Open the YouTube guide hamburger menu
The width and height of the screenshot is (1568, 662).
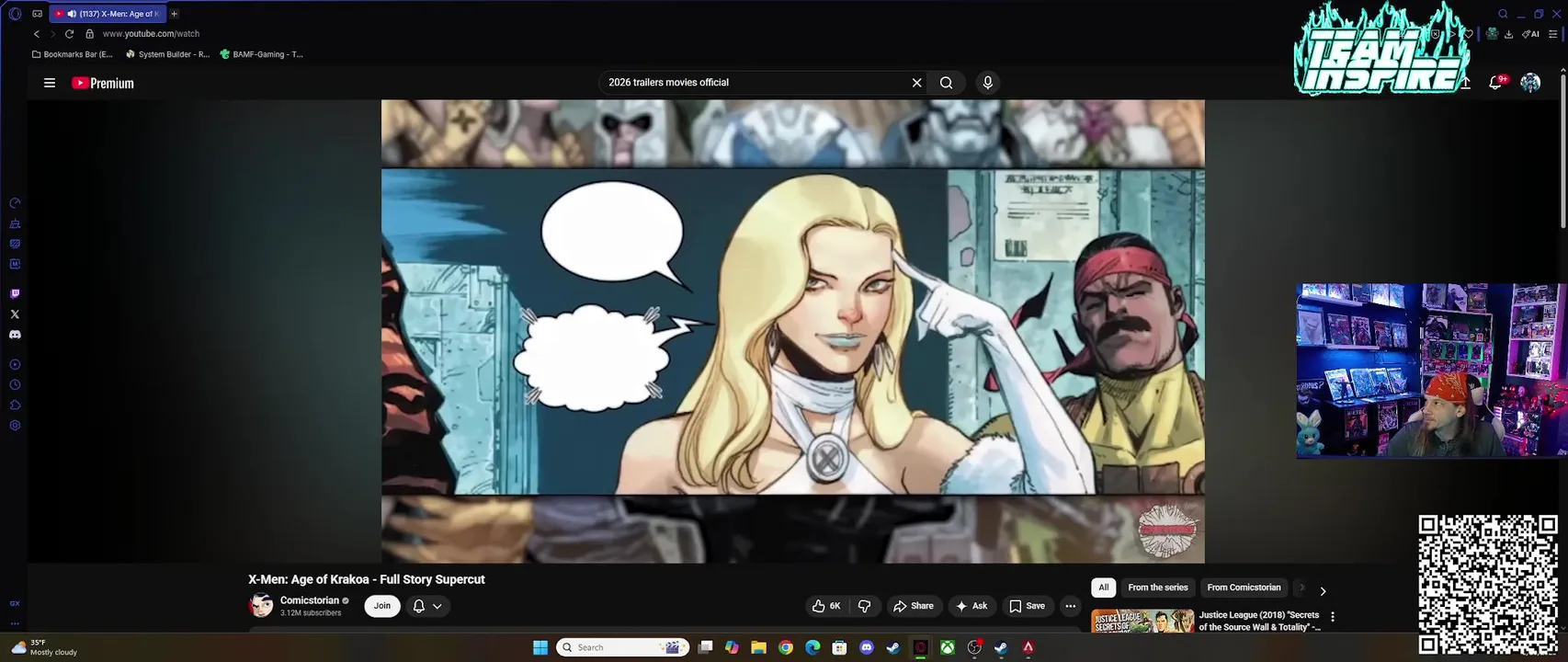[50, 83]
